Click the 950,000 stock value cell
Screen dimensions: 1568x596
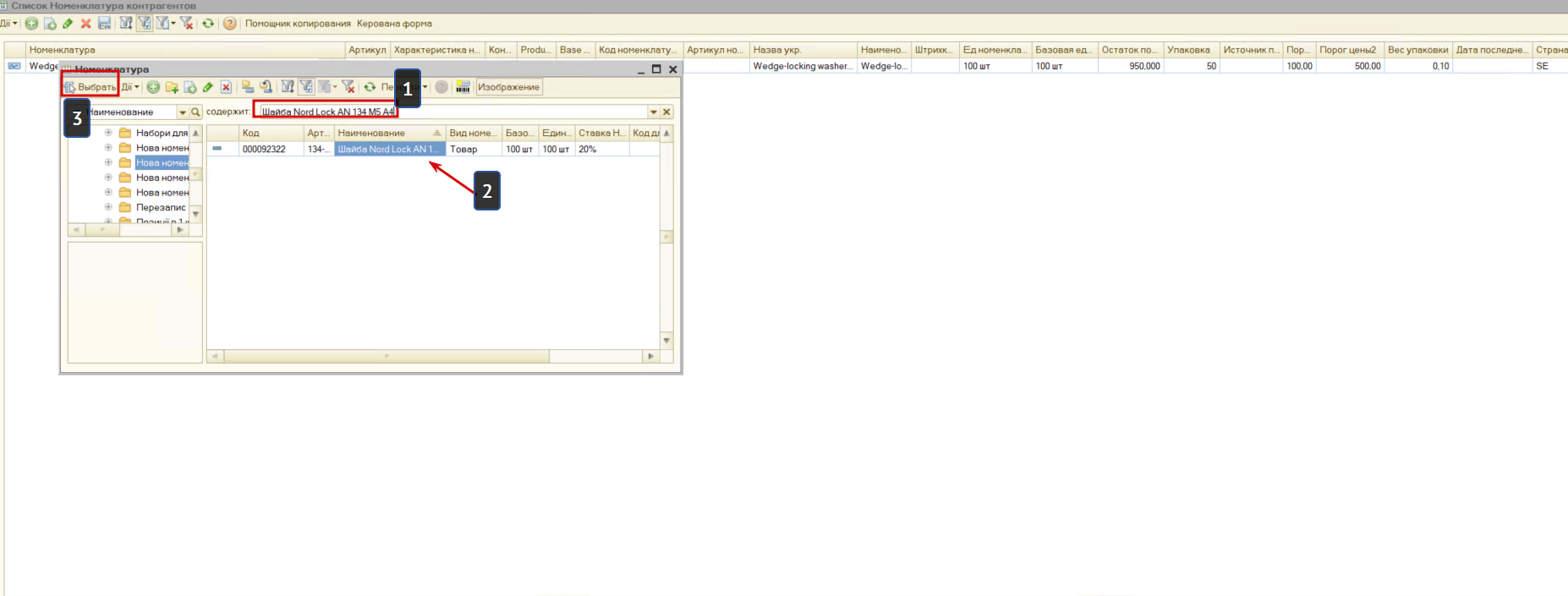tap(1131, 66)
